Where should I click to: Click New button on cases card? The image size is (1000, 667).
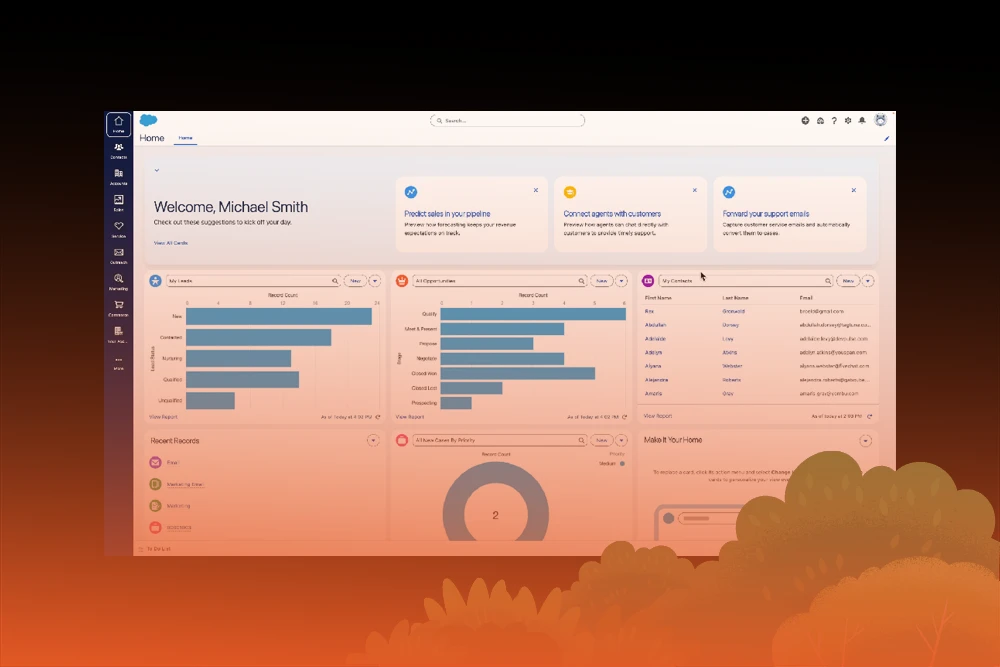[601, 441]
